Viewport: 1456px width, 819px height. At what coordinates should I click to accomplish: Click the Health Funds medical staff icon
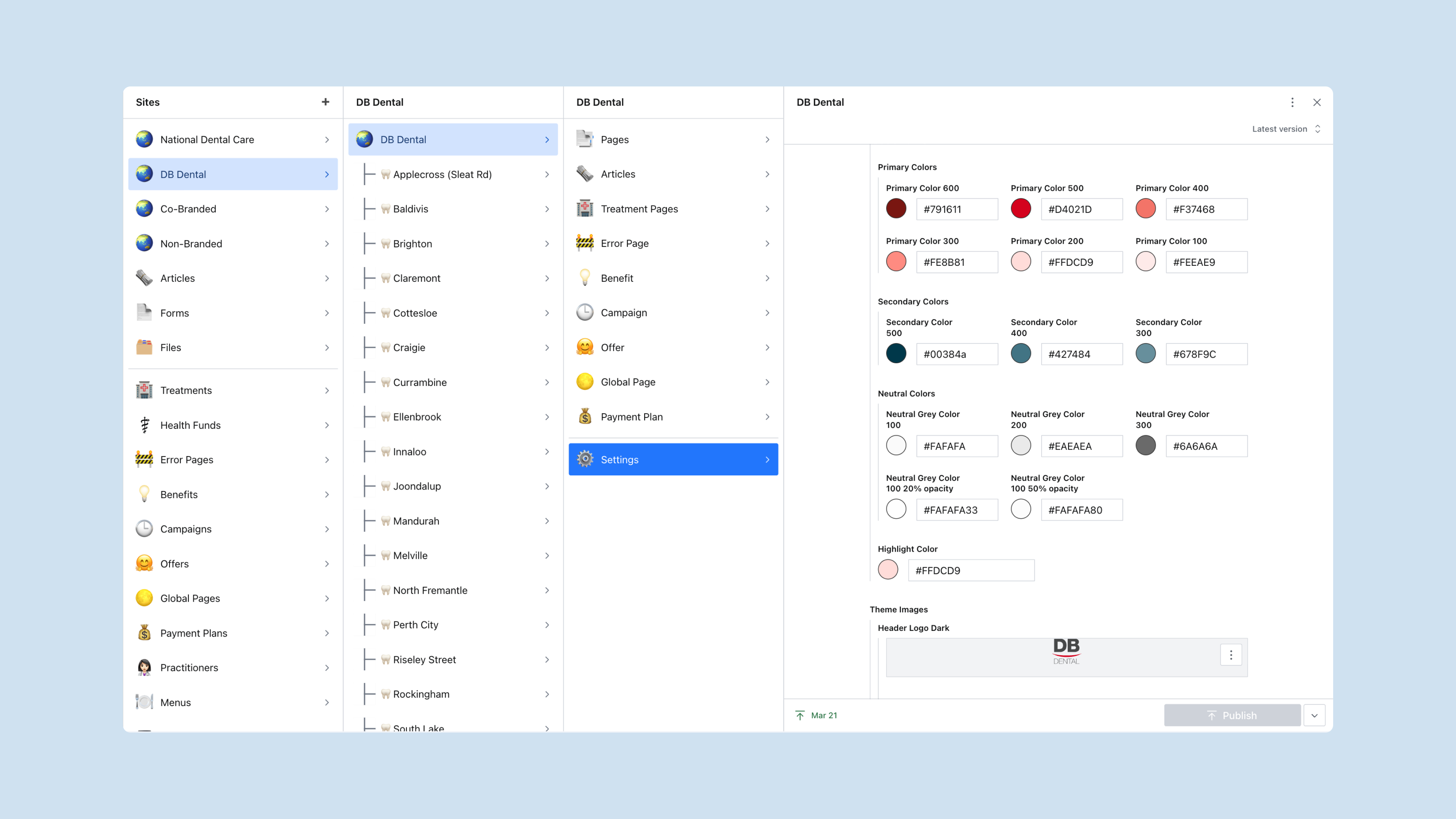144,425
